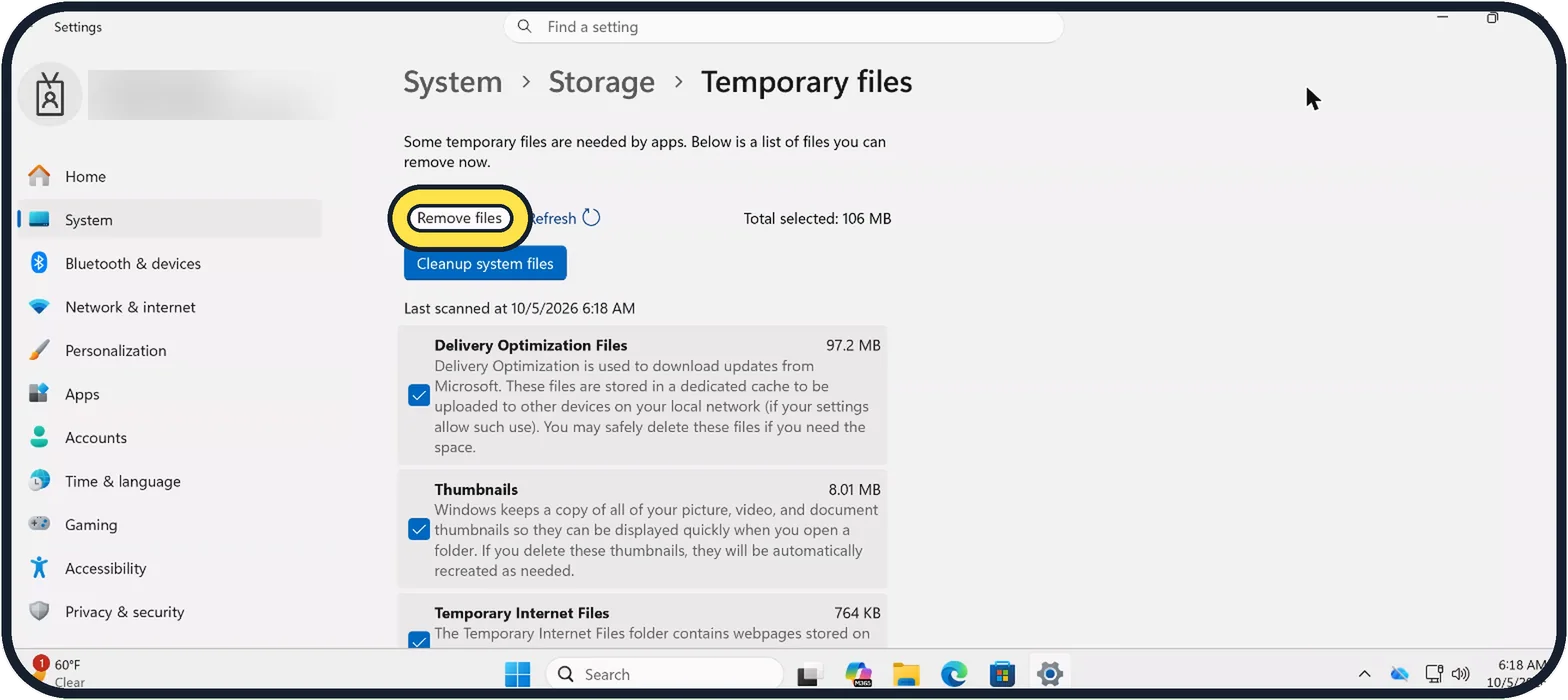This screenshot has width=1568, height=700.
Task: Open File Explorer from the taskbar
Action: point(906,674)
